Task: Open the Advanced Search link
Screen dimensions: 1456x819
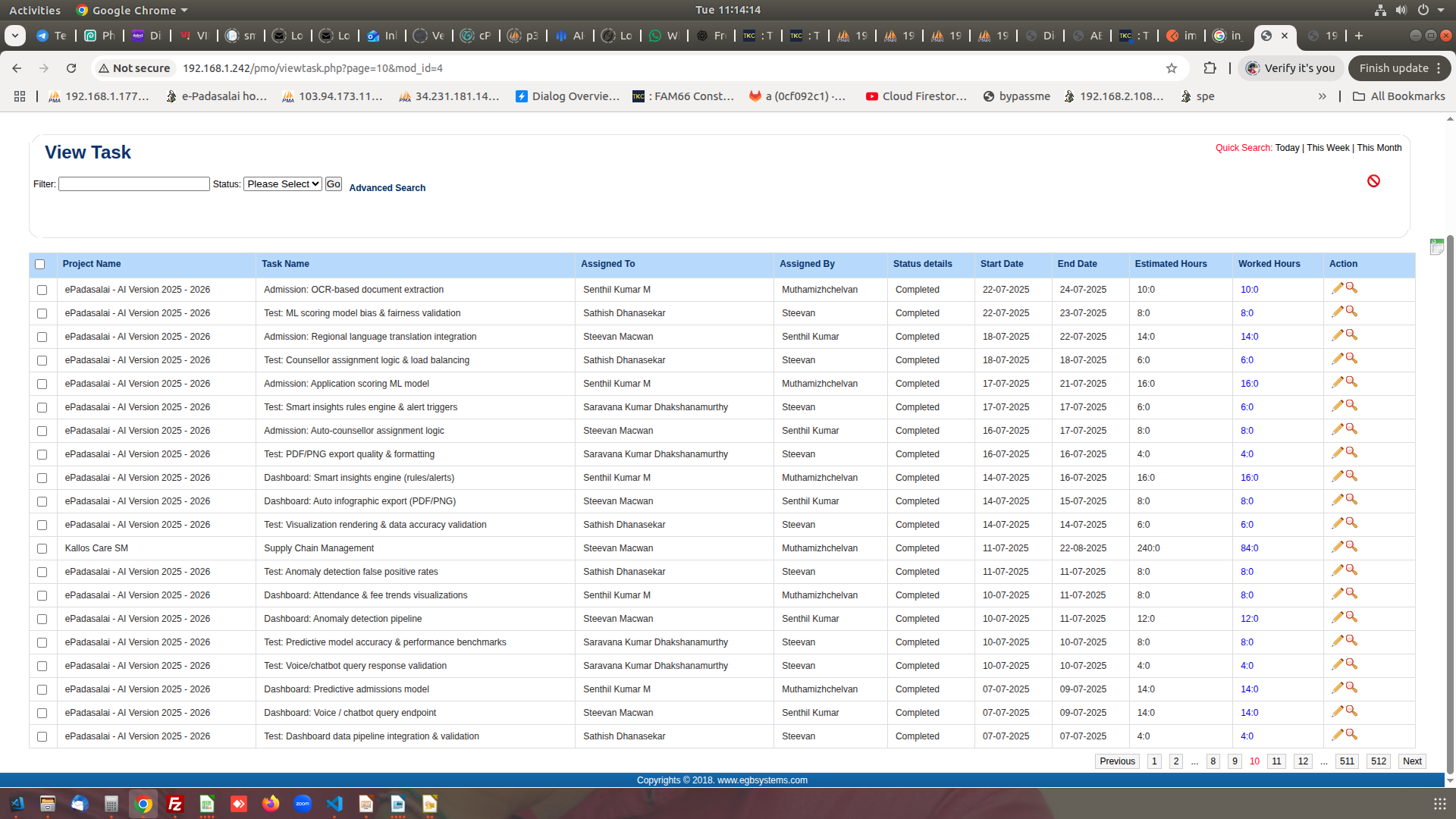Action: tap(387, 188)
